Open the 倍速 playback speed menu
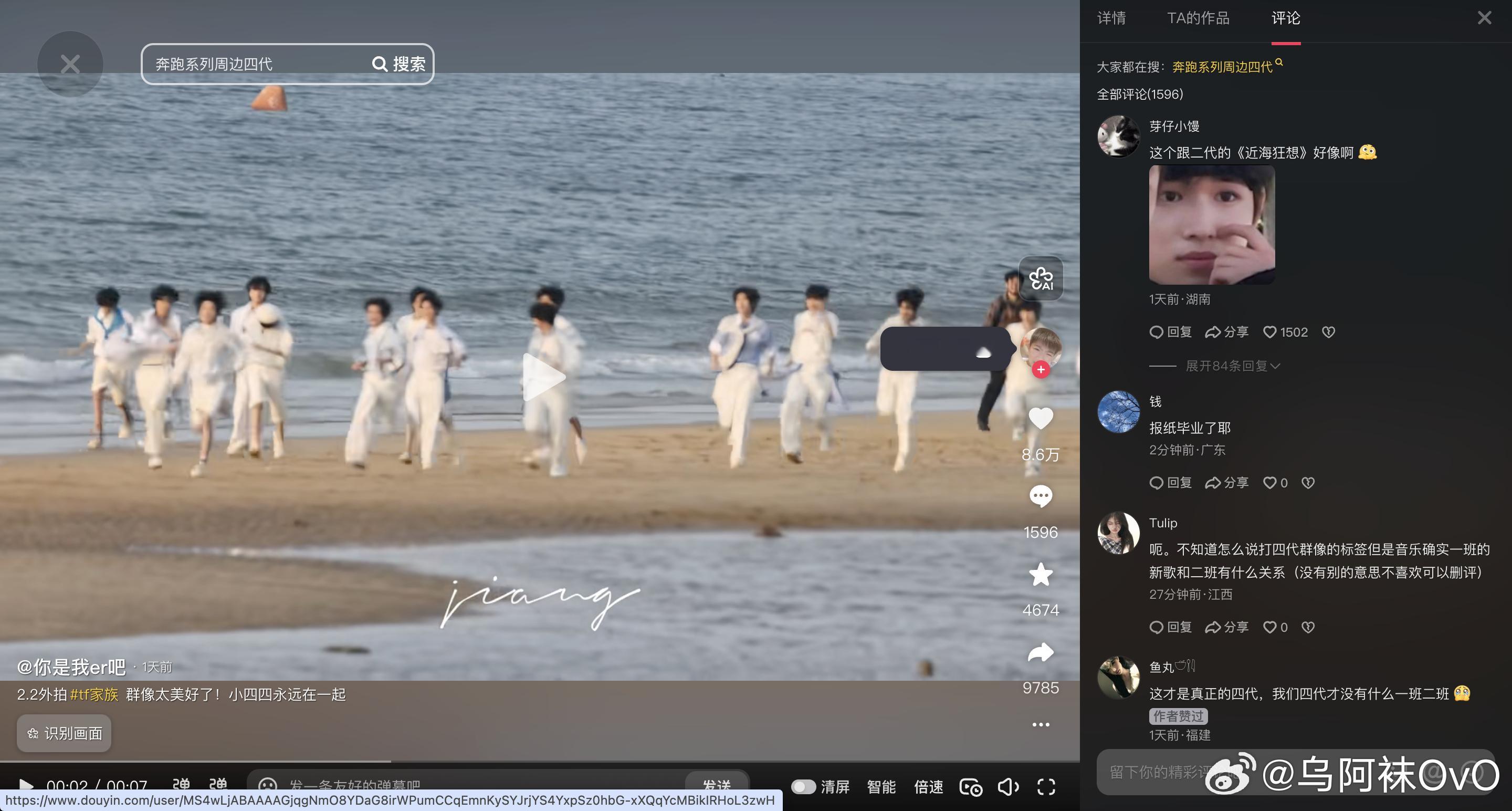This screenshot has width=1512, height=811. pyautogui.click(x=928, y=786)
